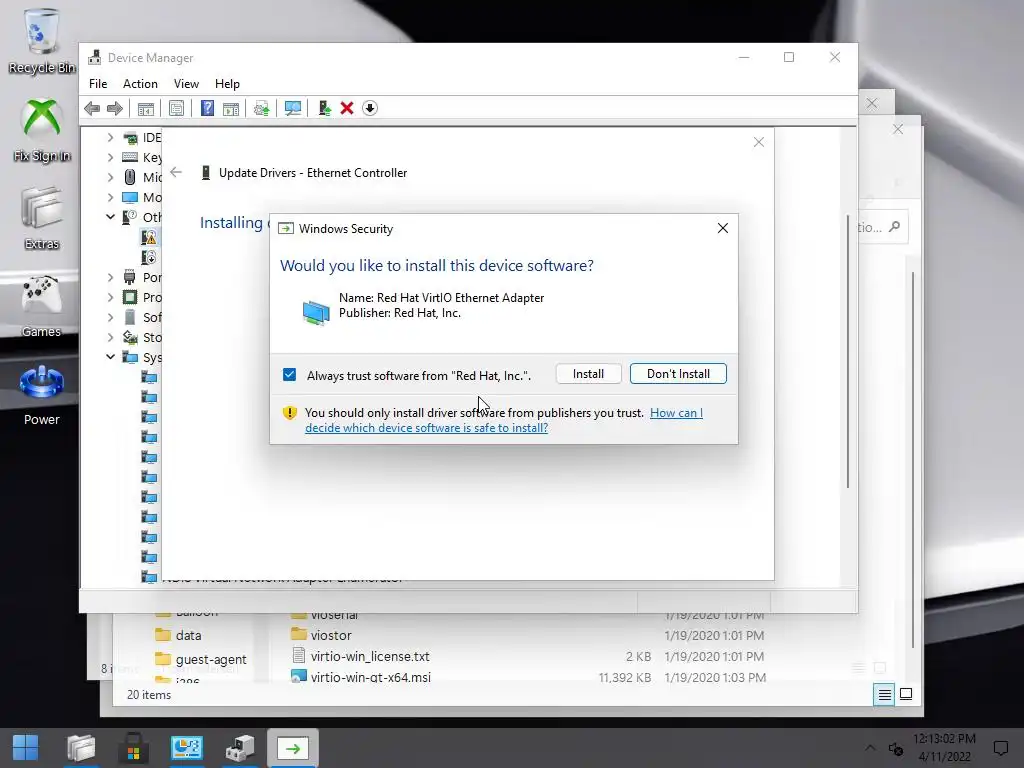
Task: Collapse the Other devices tree node
Action: click(x=110, y=217)
